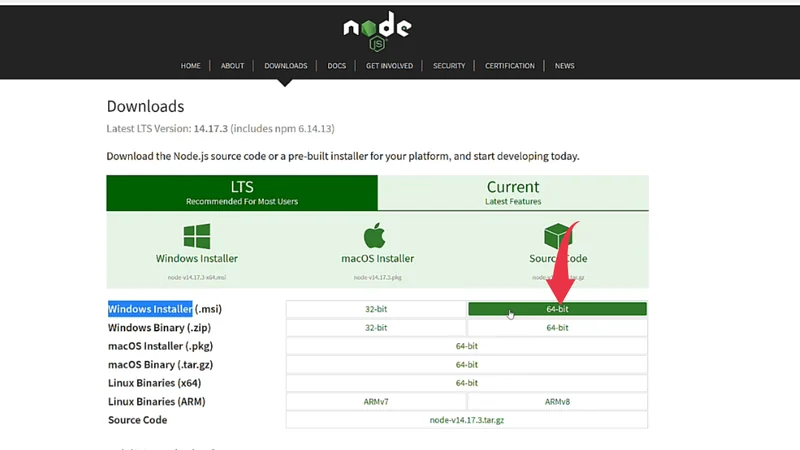Click the Node.js logo at top
The image size is (800, 450).
coord(376,32)
